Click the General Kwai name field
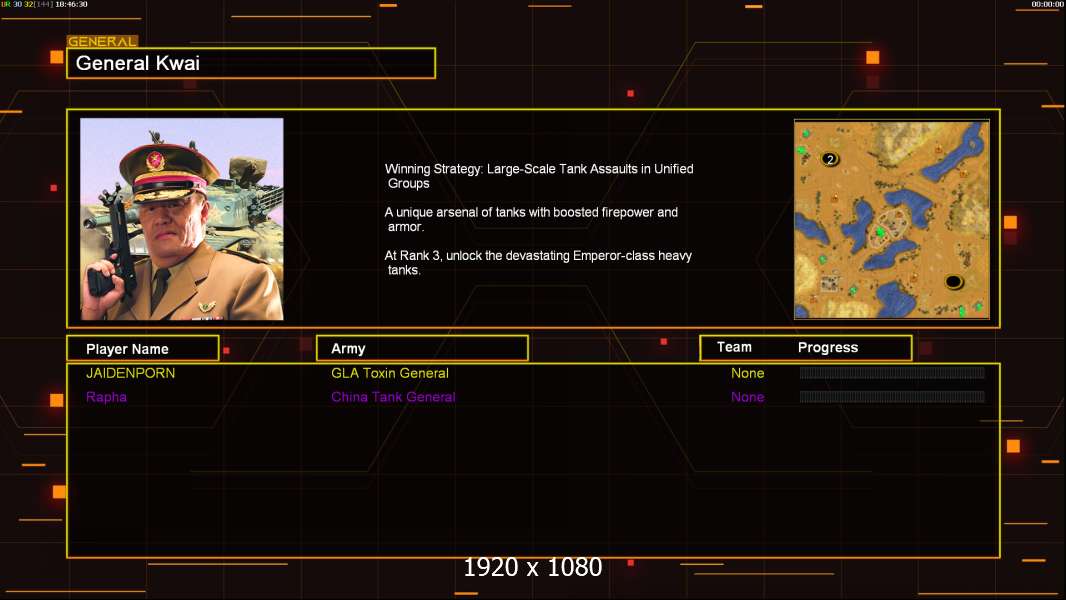The height and width of the screenshot is (600, 1066). tap(251, 63)
